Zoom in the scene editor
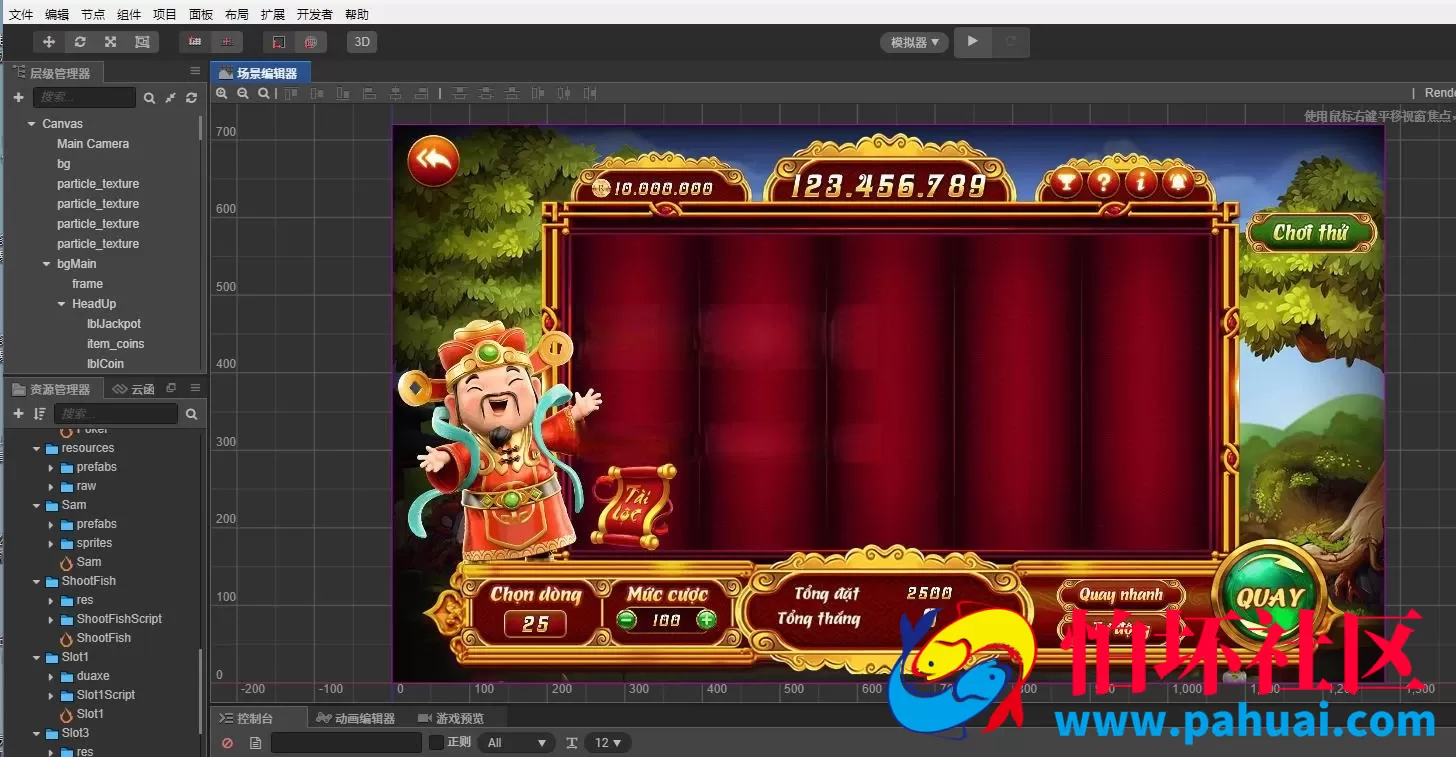 coord(222,93)
